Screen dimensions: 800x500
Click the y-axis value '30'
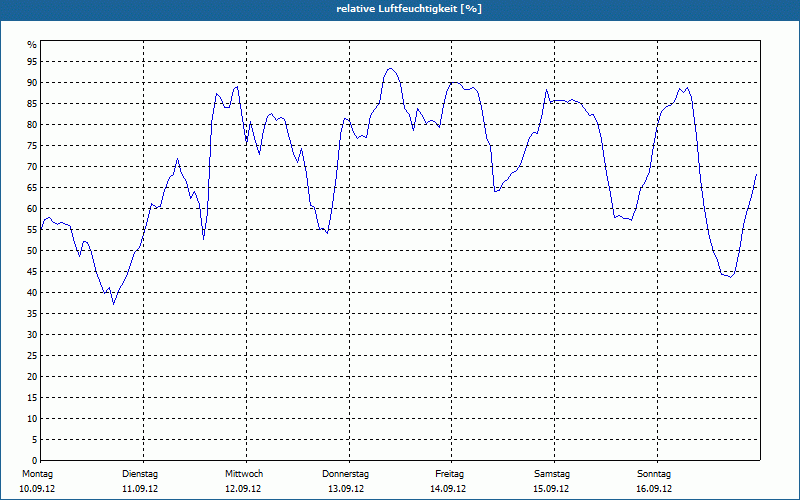coord(32,335)
